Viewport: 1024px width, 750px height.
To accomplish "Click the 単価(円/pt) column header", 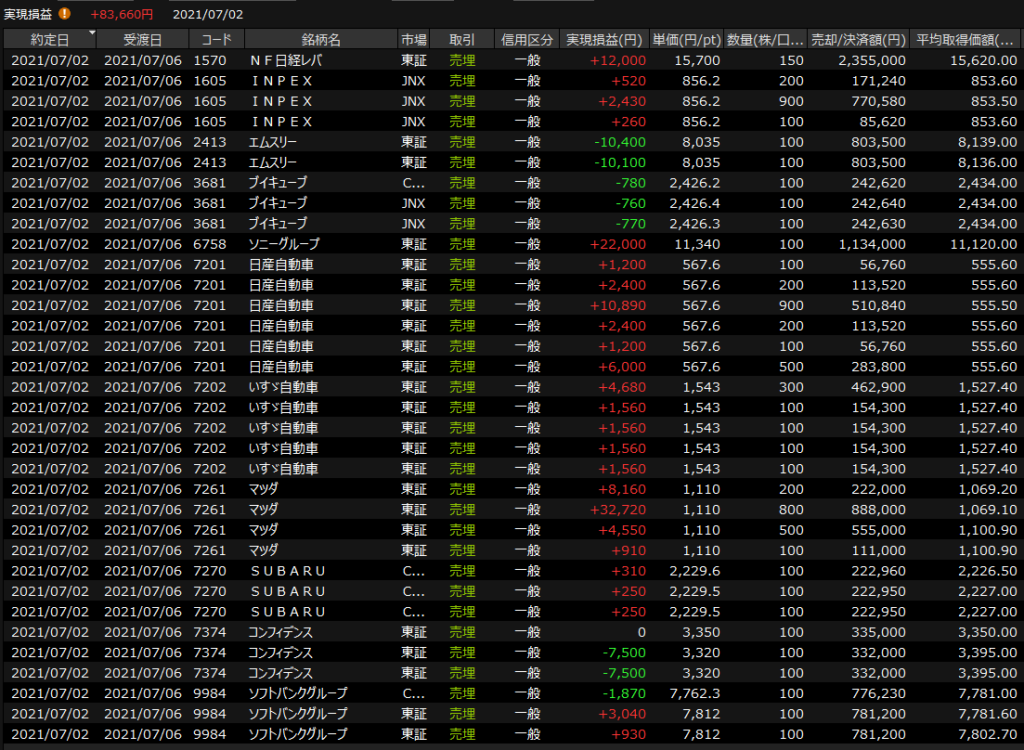I will click(x=686, y=40).
